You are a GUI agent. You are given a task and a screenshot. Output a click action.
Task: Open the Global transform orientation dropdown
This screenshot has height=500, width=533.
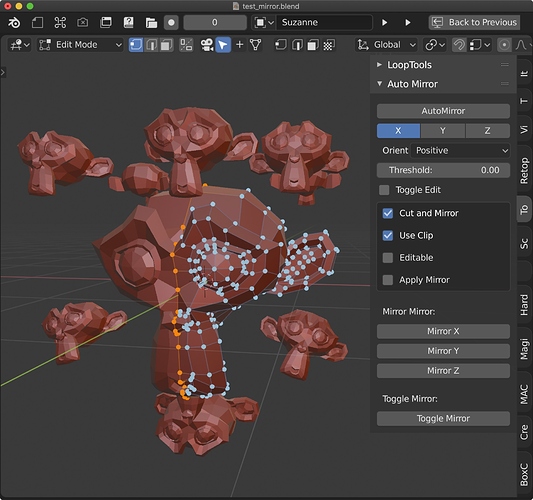coord(386,45)
